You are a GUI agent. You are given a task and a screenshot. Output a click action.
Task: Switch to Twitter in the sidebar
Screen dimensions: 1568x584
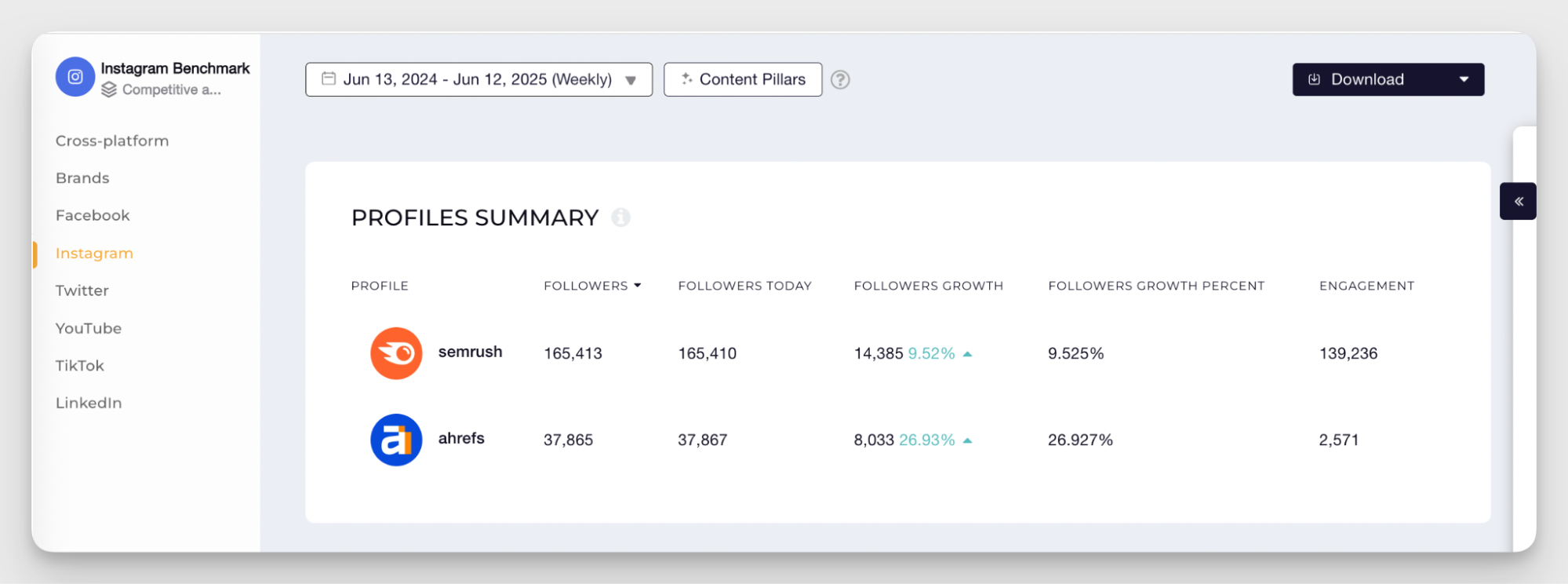point(82,290)
